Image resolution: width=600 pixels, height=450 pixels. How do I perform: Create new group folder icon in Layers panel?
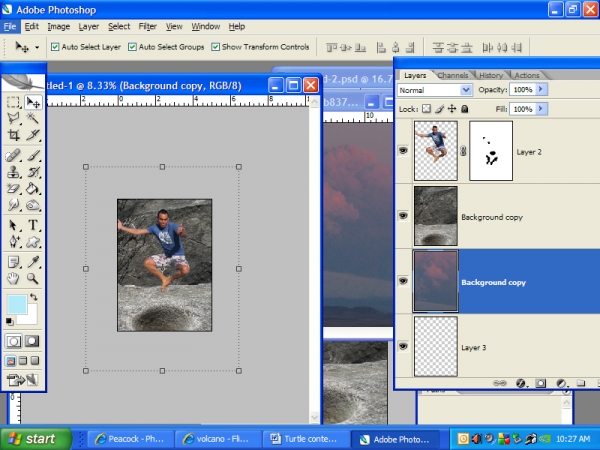[581, 383]
